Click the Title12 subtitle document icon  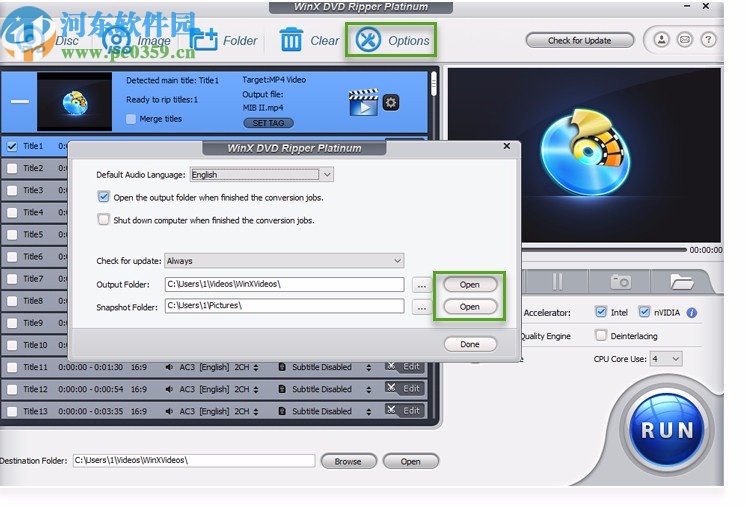click(x=282, y=389)
